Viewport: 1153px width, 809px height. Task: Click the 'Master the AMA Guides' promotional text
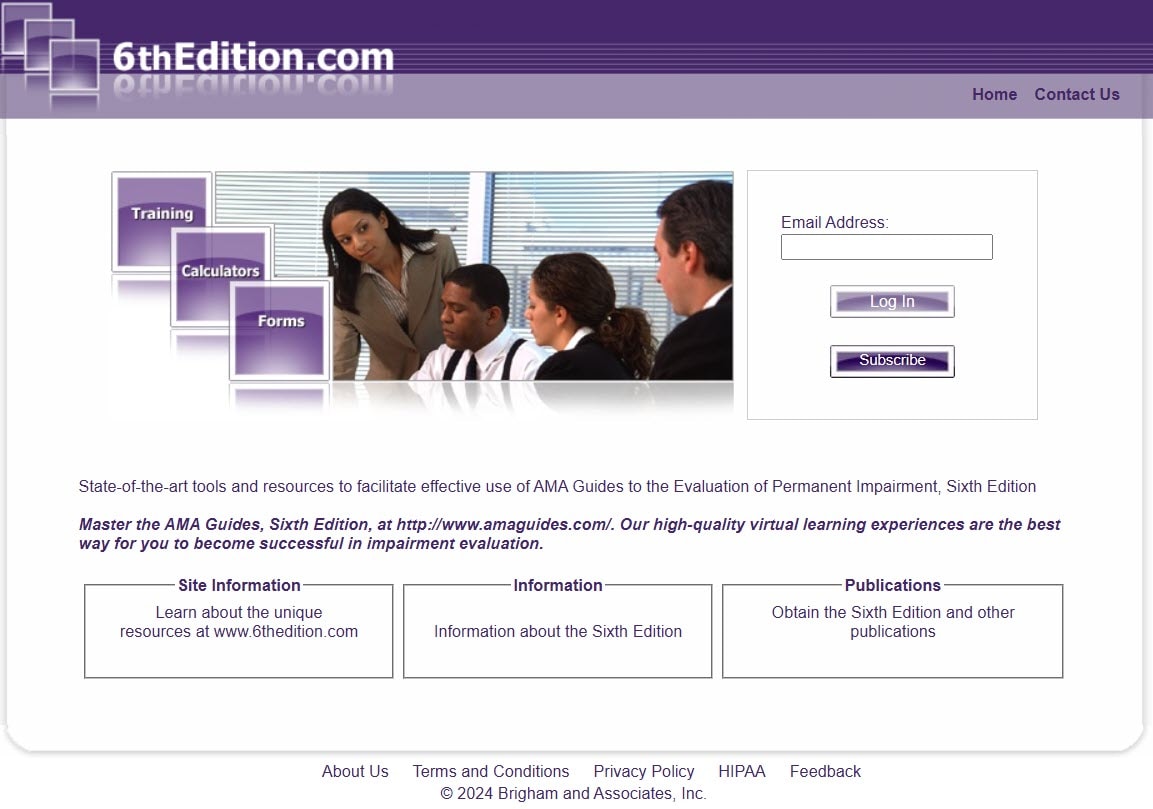click(x=569, y=534)
